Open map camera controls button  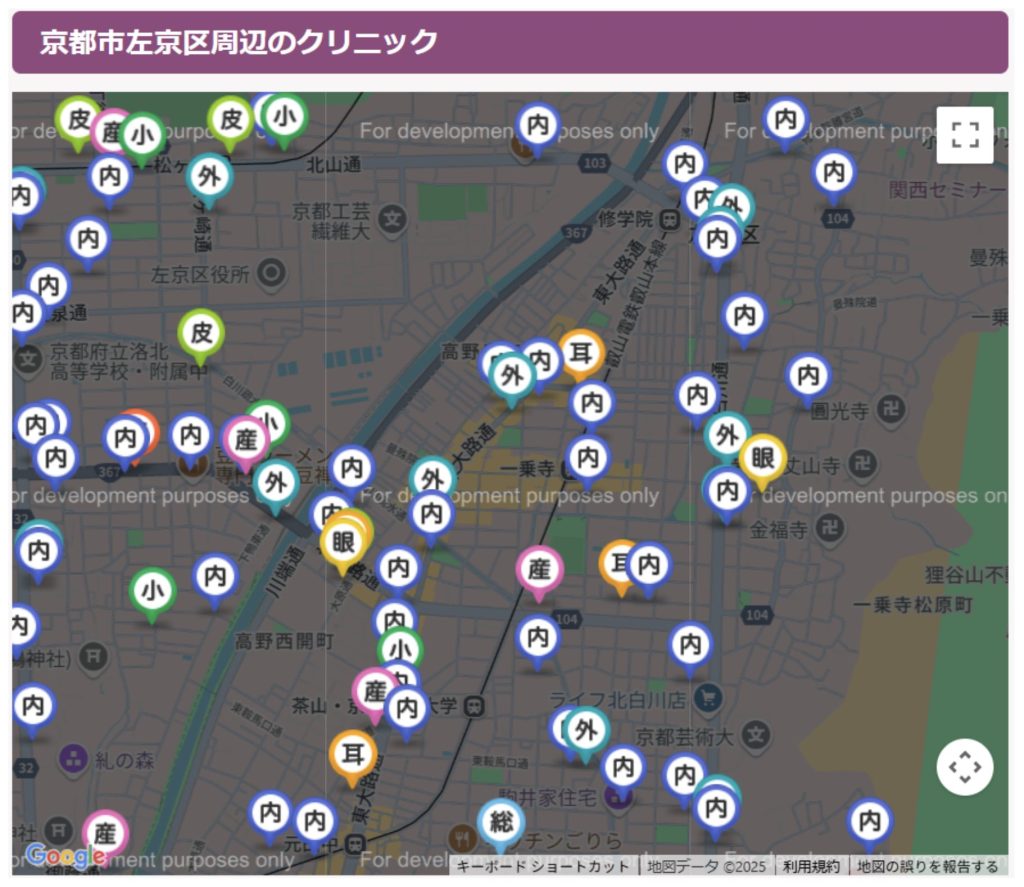point(964,767)
